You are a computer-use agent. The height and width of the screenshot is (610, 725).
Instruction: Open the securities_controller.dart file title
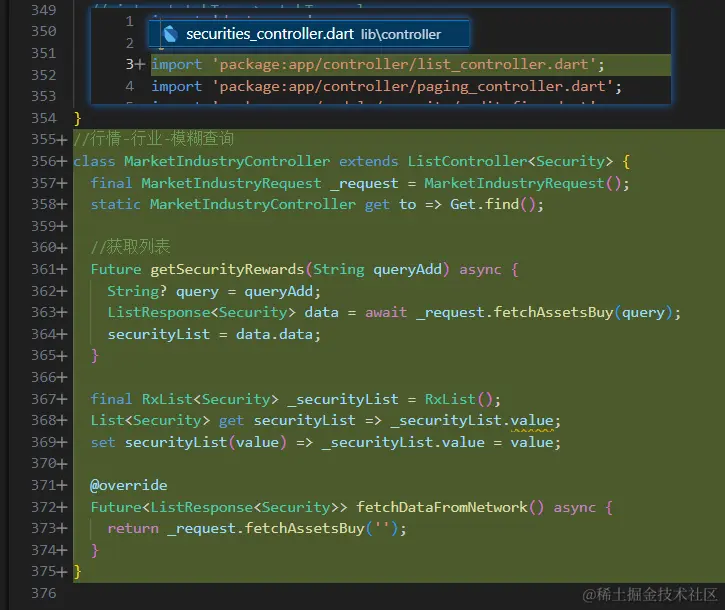pyautogui.click(x=270, y=34)
